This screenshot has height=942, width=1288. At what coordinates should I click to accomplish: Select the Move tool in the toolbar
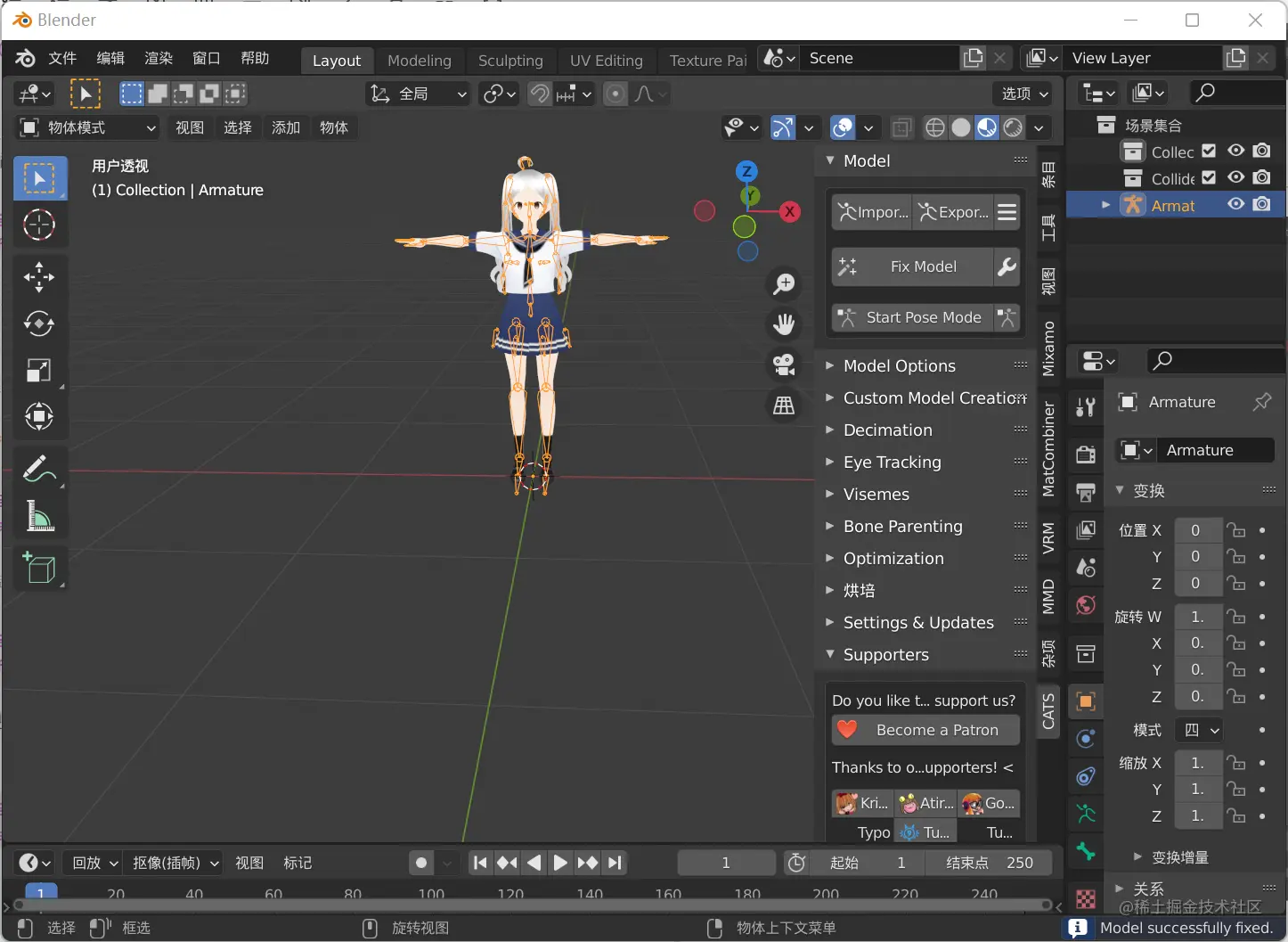pyautogui.click(x=39, y=277)
